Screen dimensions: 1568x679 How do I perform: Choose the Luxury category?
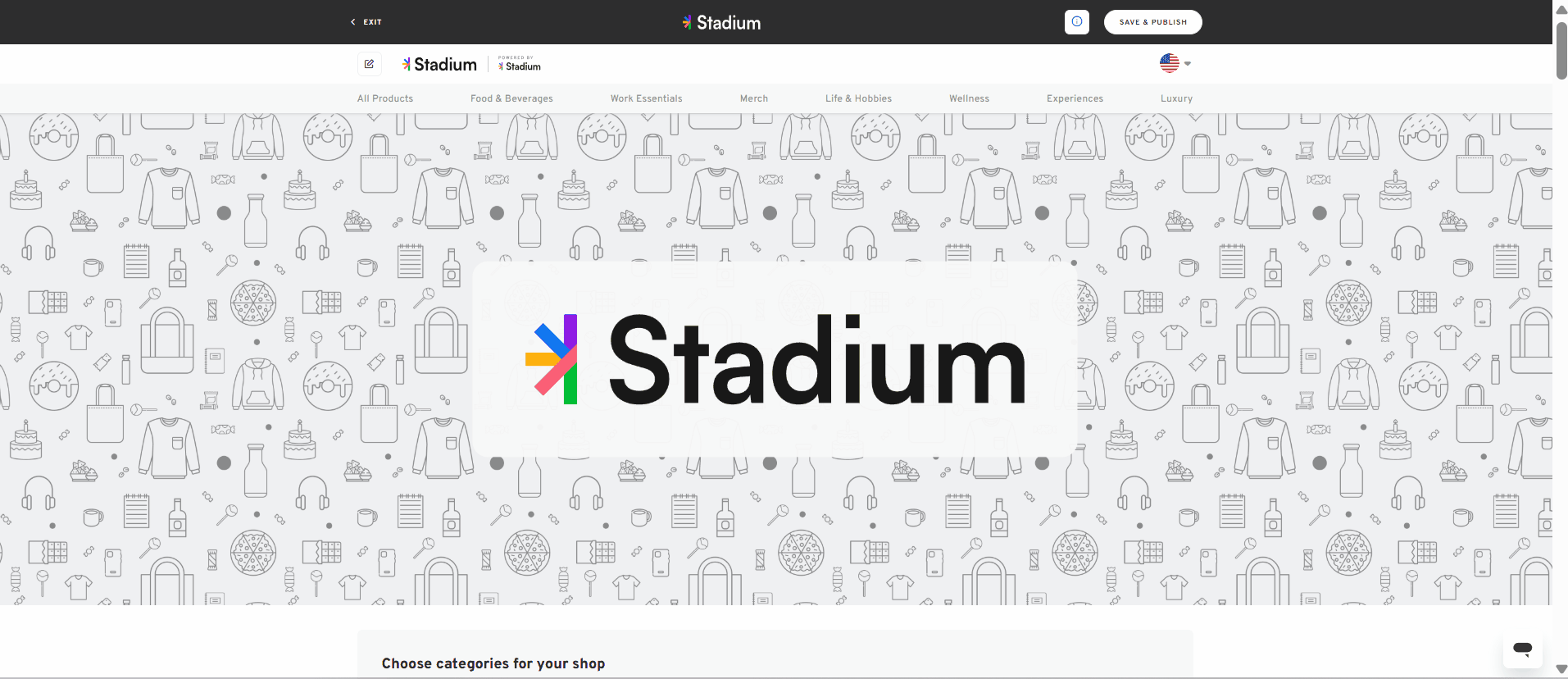1176,98
